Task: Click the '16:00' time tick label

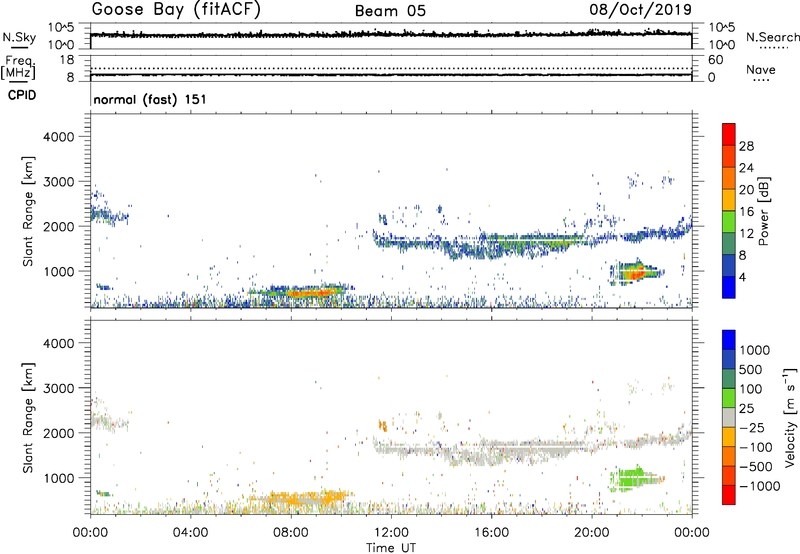Action: tap(491, 533)
